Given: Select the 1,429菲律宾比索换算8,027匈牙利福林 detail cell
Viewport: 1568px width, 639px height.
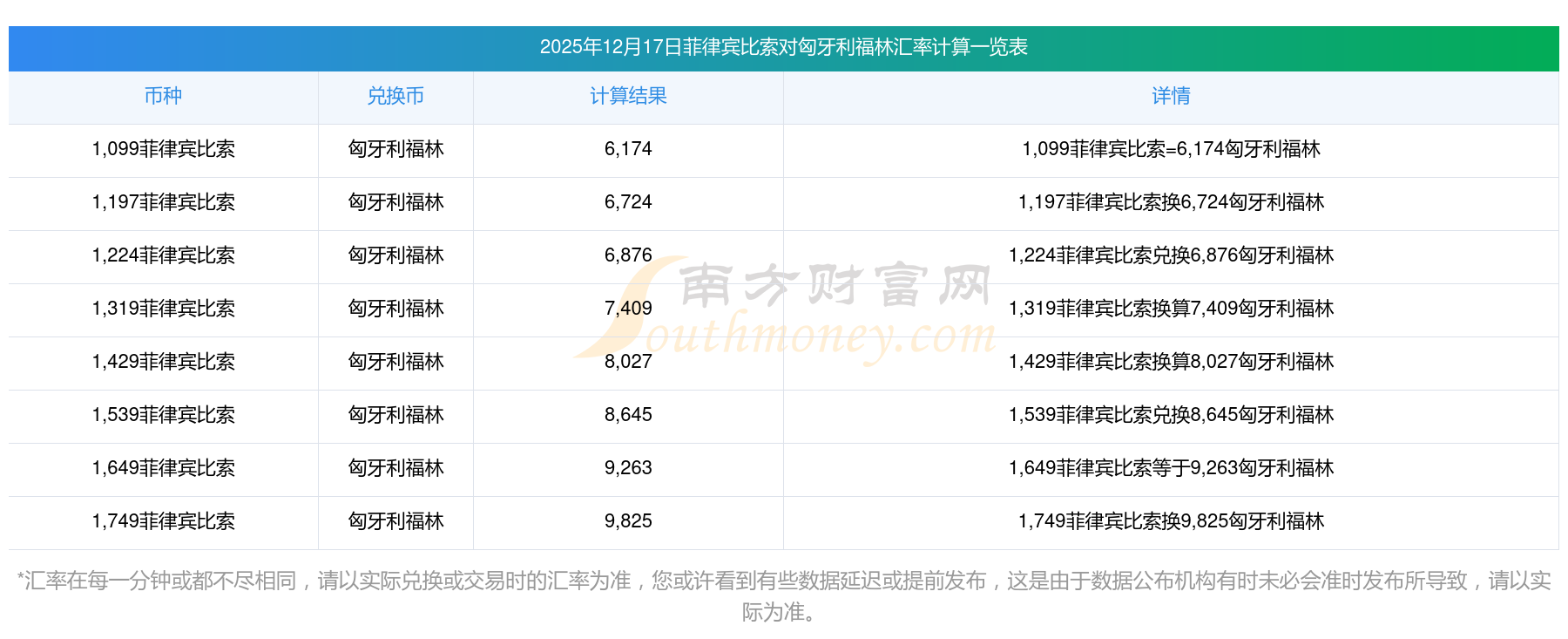Looking at the screenshot, I should [1171, 362].
